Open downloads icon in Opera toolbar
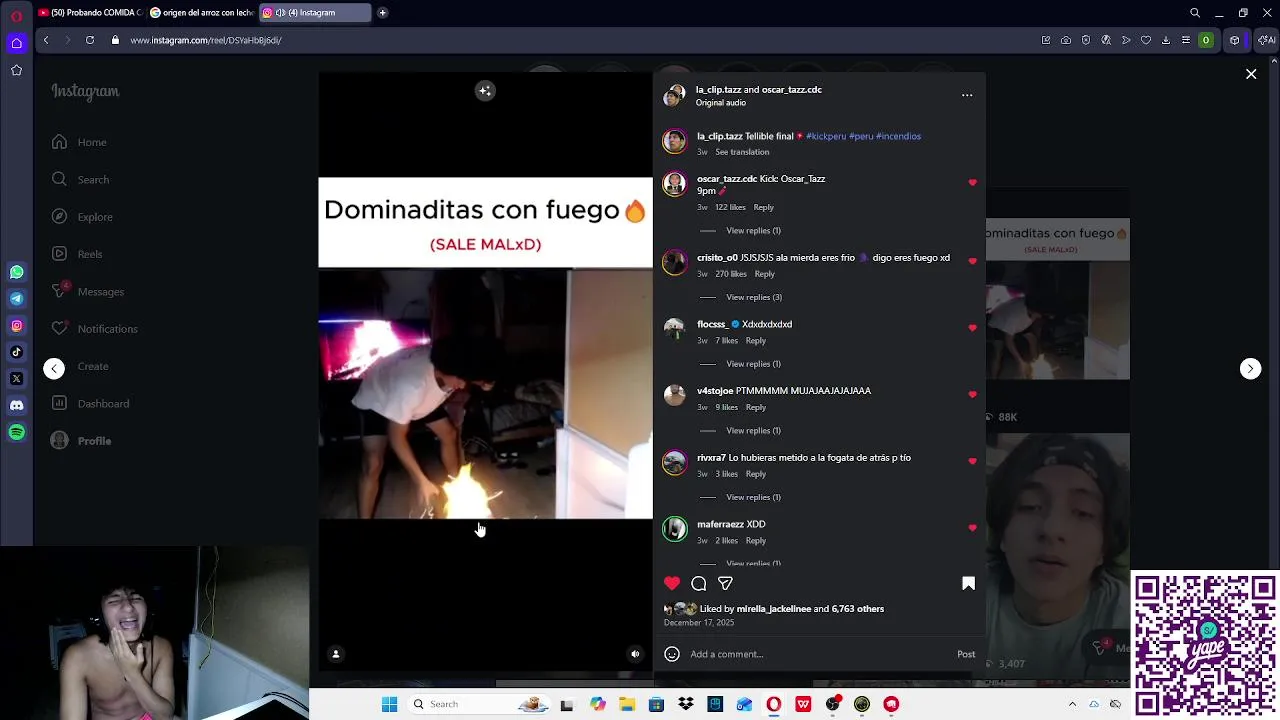Screen dimensions: 1280x720 pyautogui.click(x=1165, y=40)
